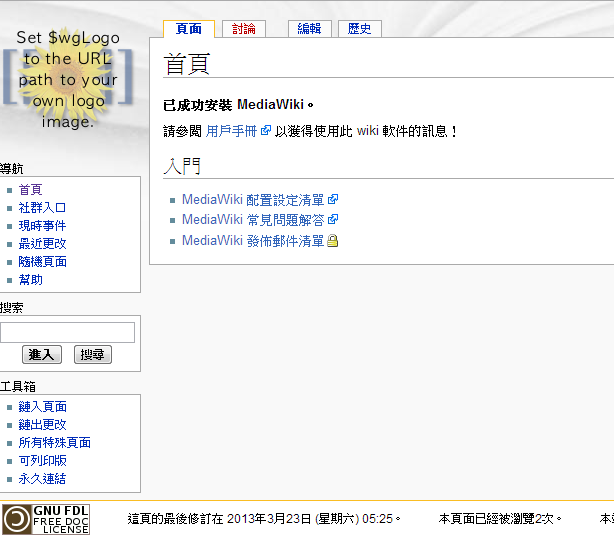This screenshot has height=540, width=614.
Task: Open MediaWiki 常見問題解答 link
Action: (253, 220)
